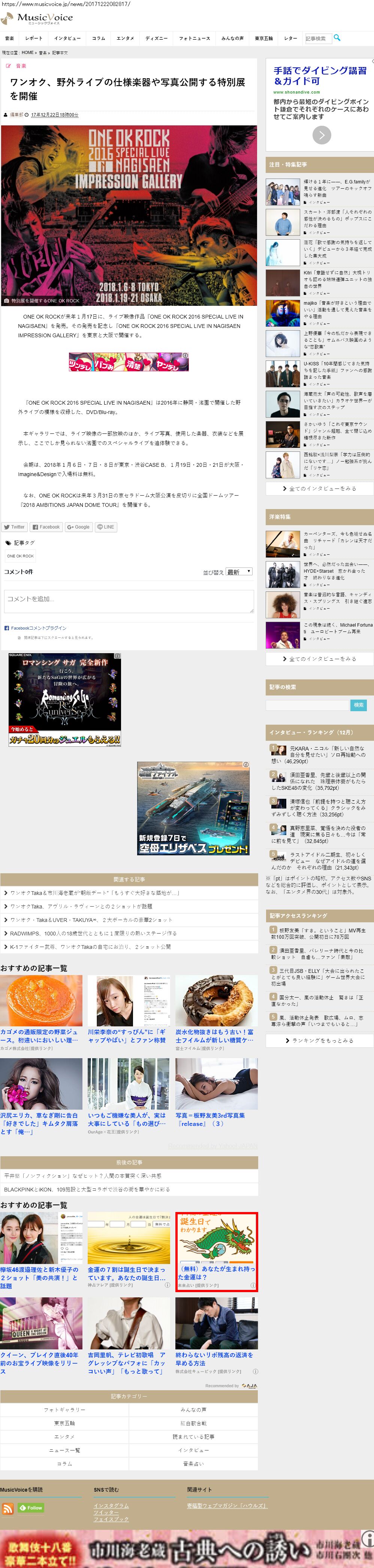The height and width of the screenshot is (1568, 374).
Task: Open 音楽占い in 記事カテゴリー
Action: [194, 1463]
